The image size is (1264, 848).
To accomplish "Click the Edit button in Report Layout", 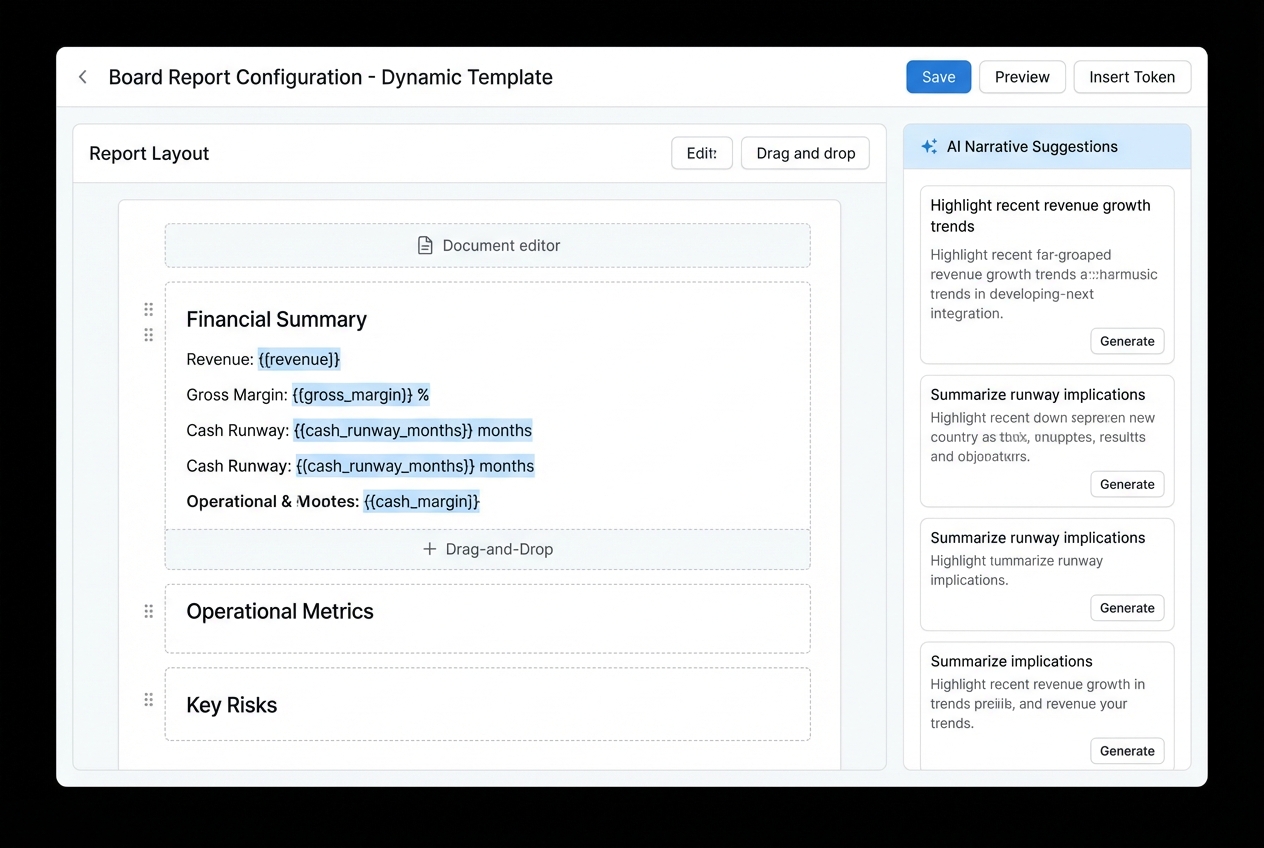I will pyautogui.click(x=701, y=153).
